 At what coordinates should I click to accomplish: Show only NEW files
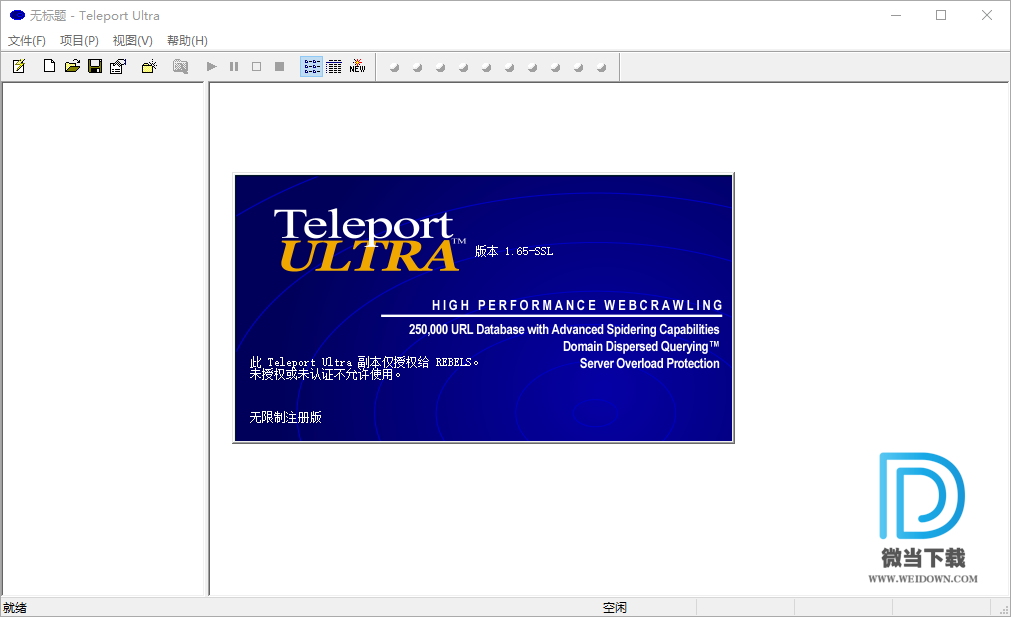click(357, 66)
